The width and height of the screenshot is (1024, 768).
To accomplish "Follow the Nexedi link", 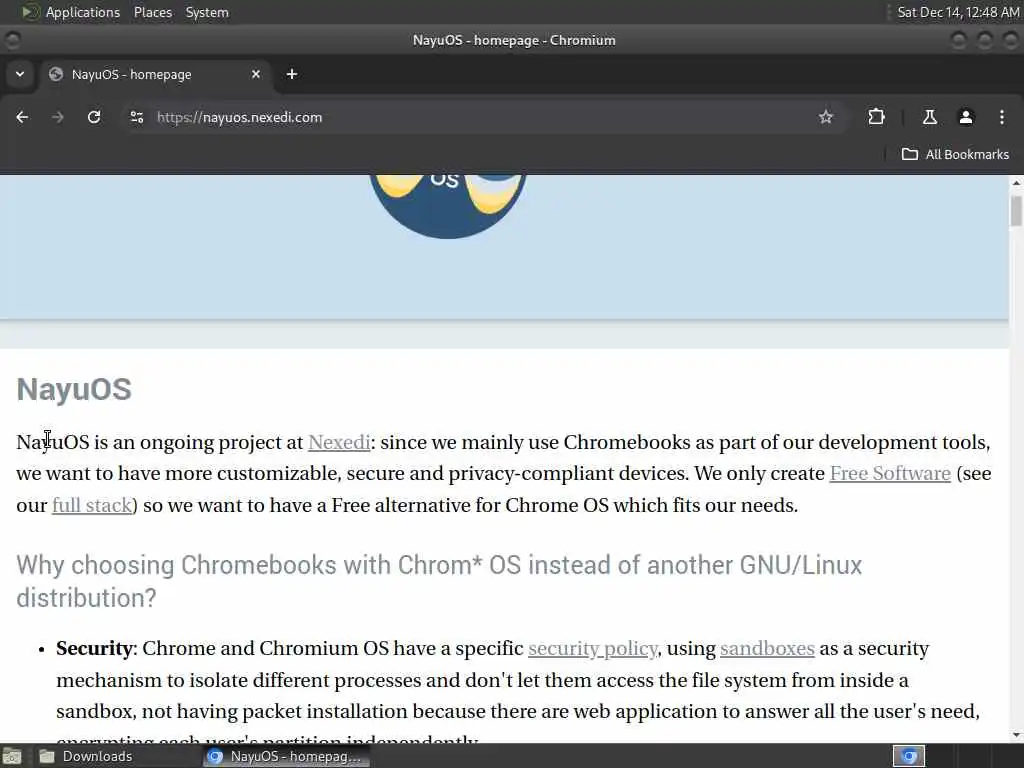I will 339,442.
